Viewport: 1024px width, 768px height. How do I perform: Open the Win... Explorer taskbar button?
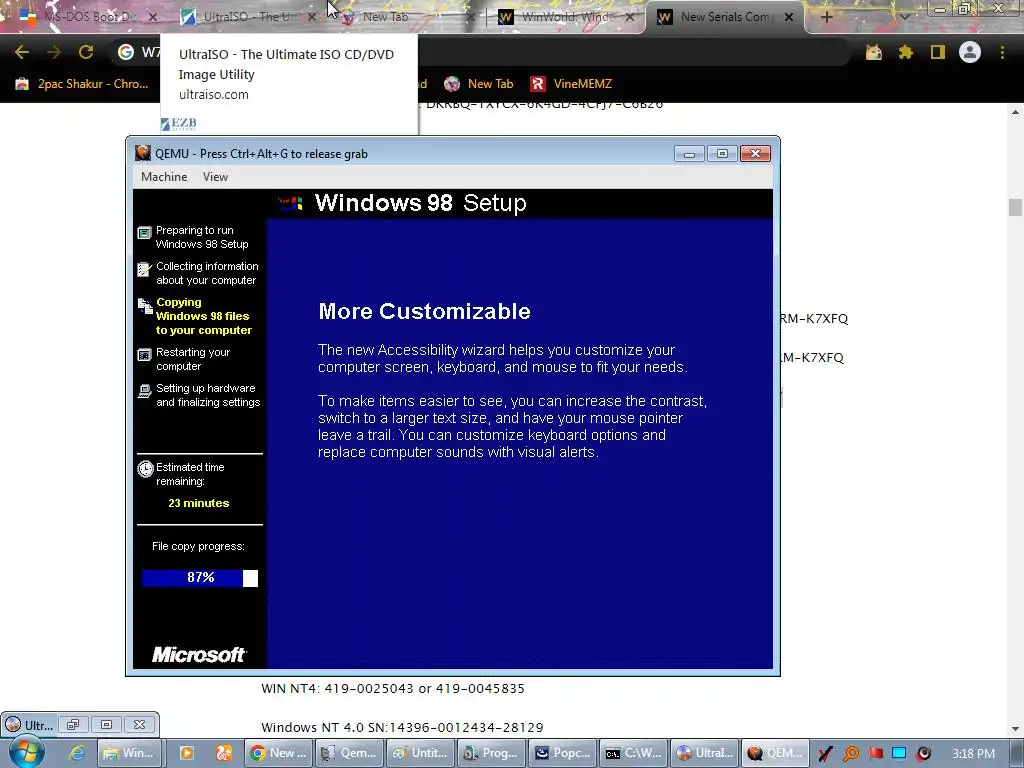pyautogui.click(x=129, y=753)
